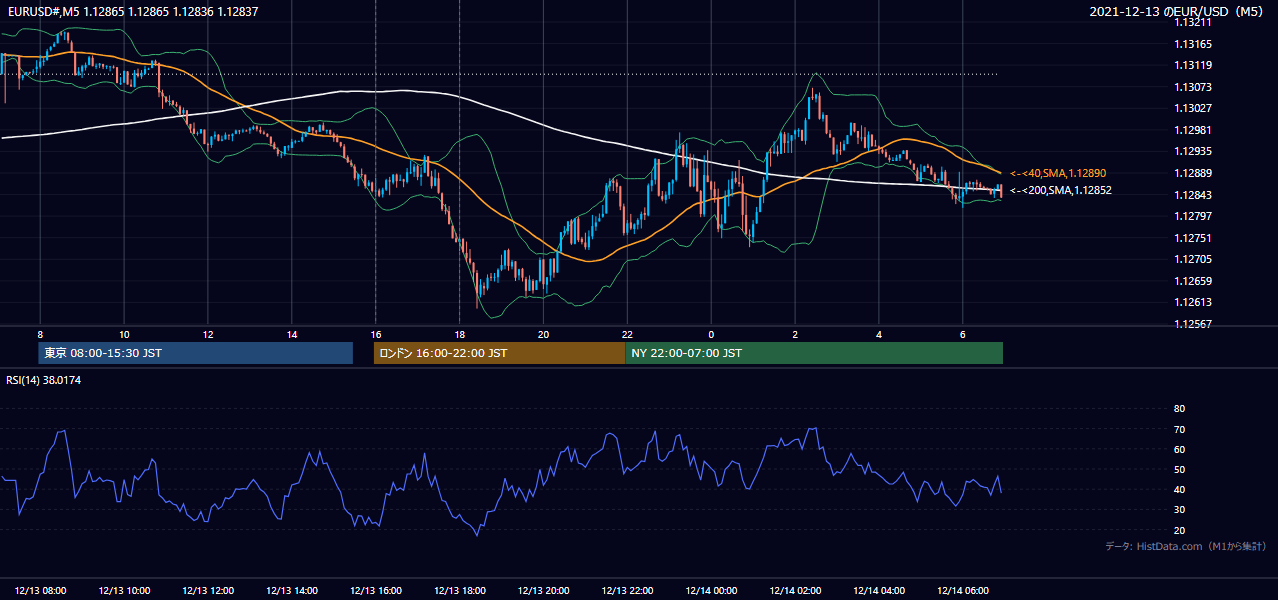Click the 1.12705 price axis label
Viewport: 1278px width, 600px height.
click(1193, 259)
